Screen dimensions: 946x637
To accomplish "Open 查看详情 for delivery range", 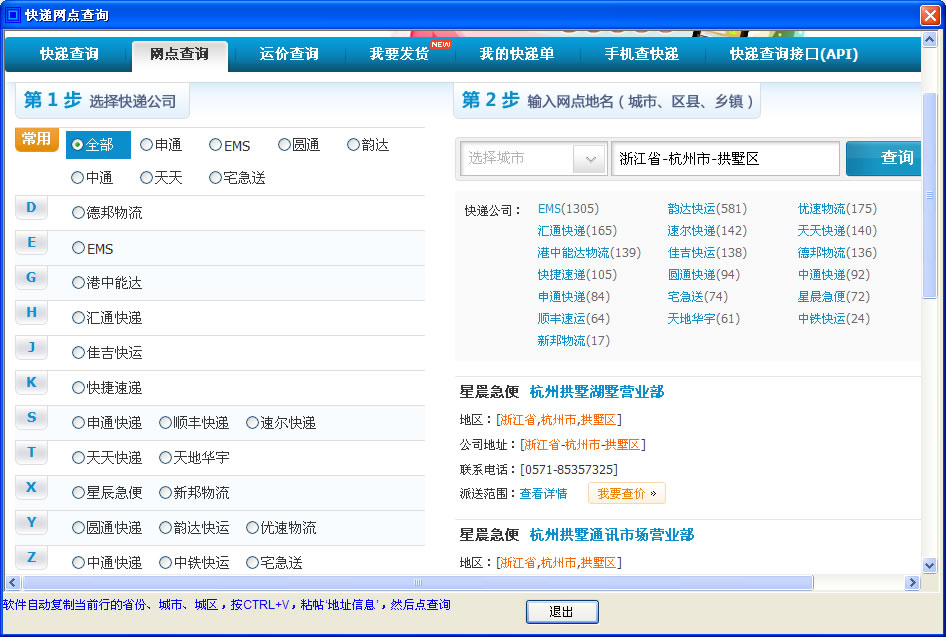I will pos(543,493).
